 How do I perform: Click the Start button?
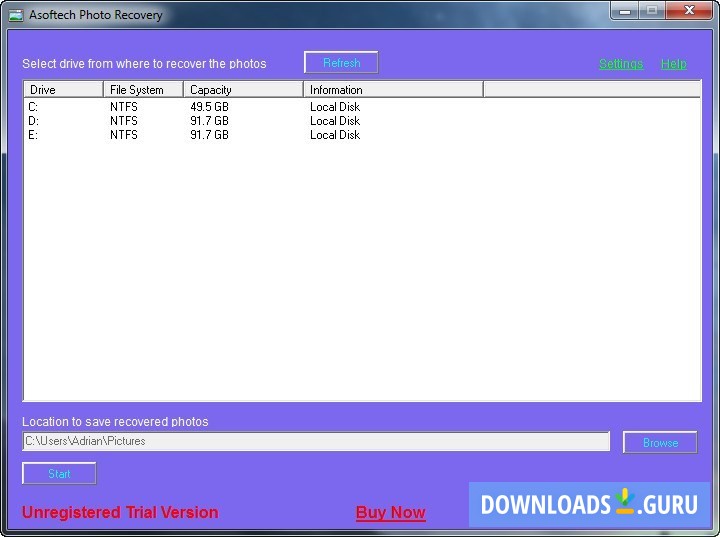[59, 474]
